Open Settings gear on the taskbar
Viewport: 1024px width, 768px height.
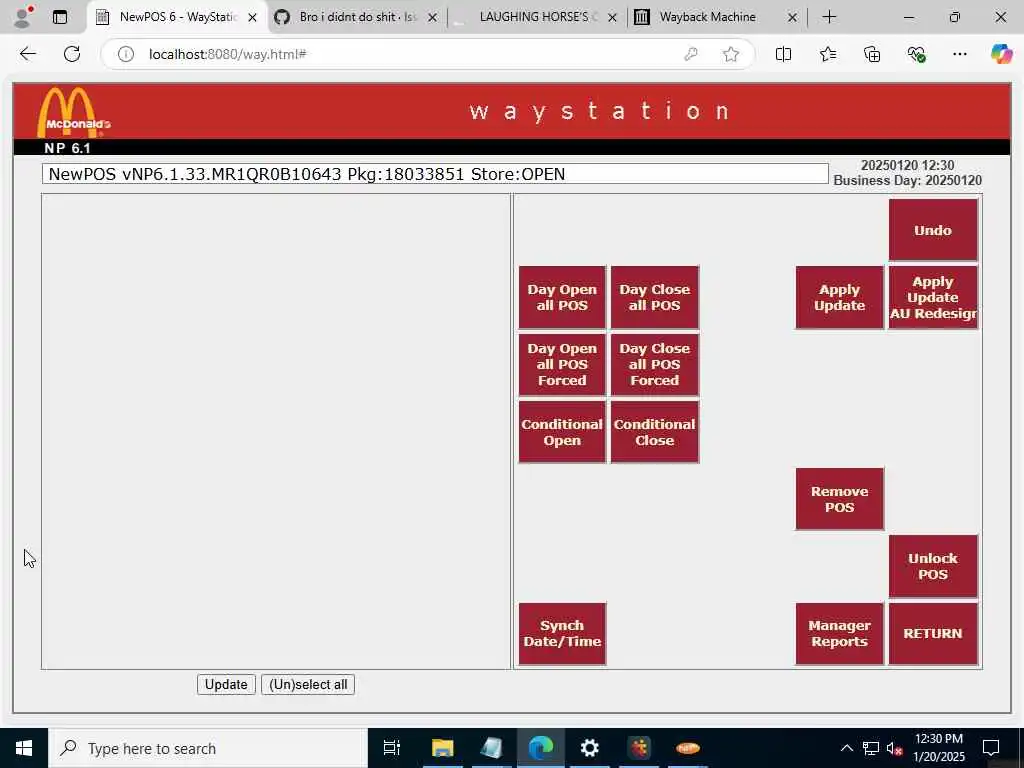[x=590, y=748]
